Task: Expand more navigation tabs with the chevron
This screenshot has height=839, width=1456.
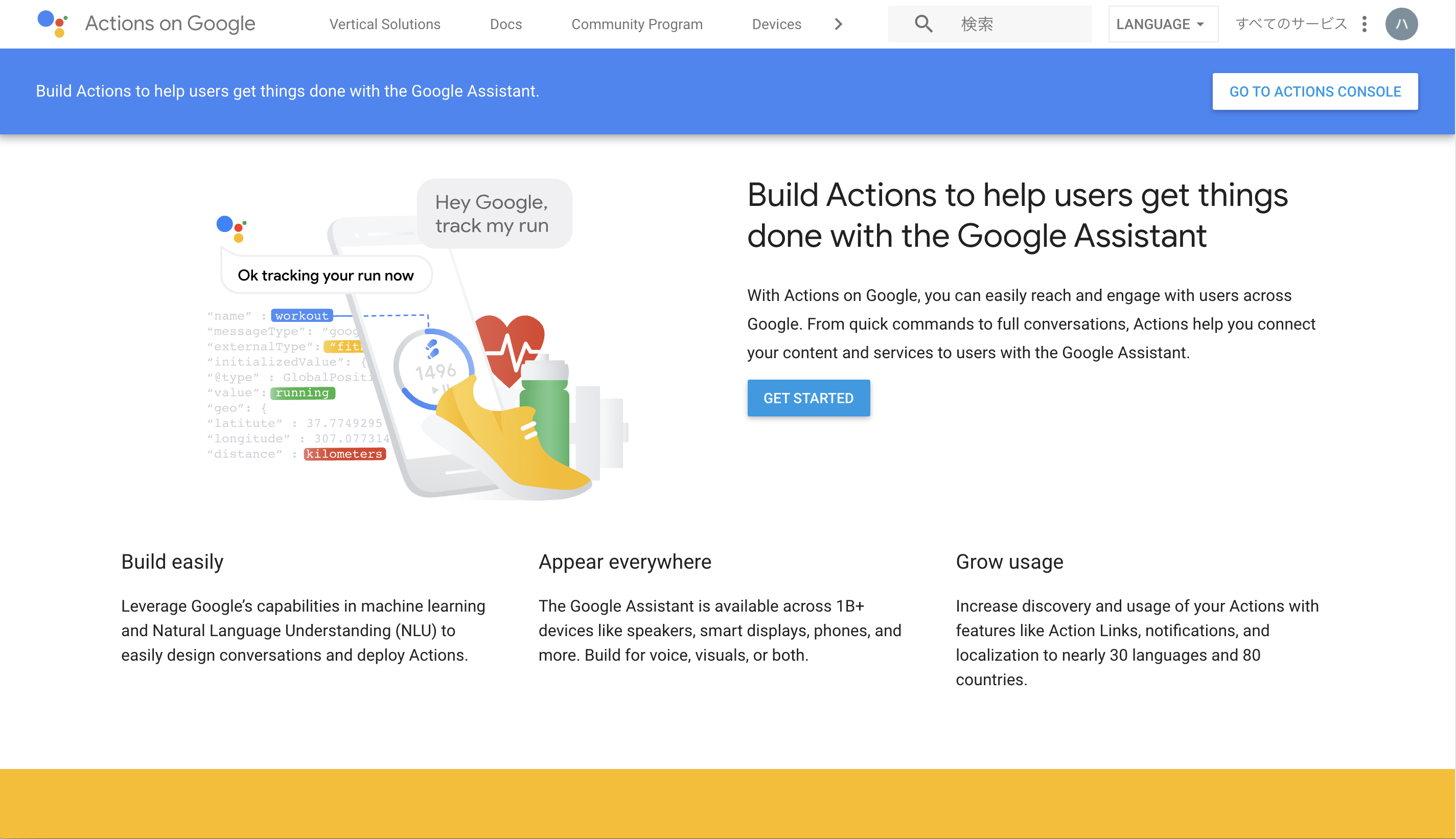Action: (x=838, y=24)
